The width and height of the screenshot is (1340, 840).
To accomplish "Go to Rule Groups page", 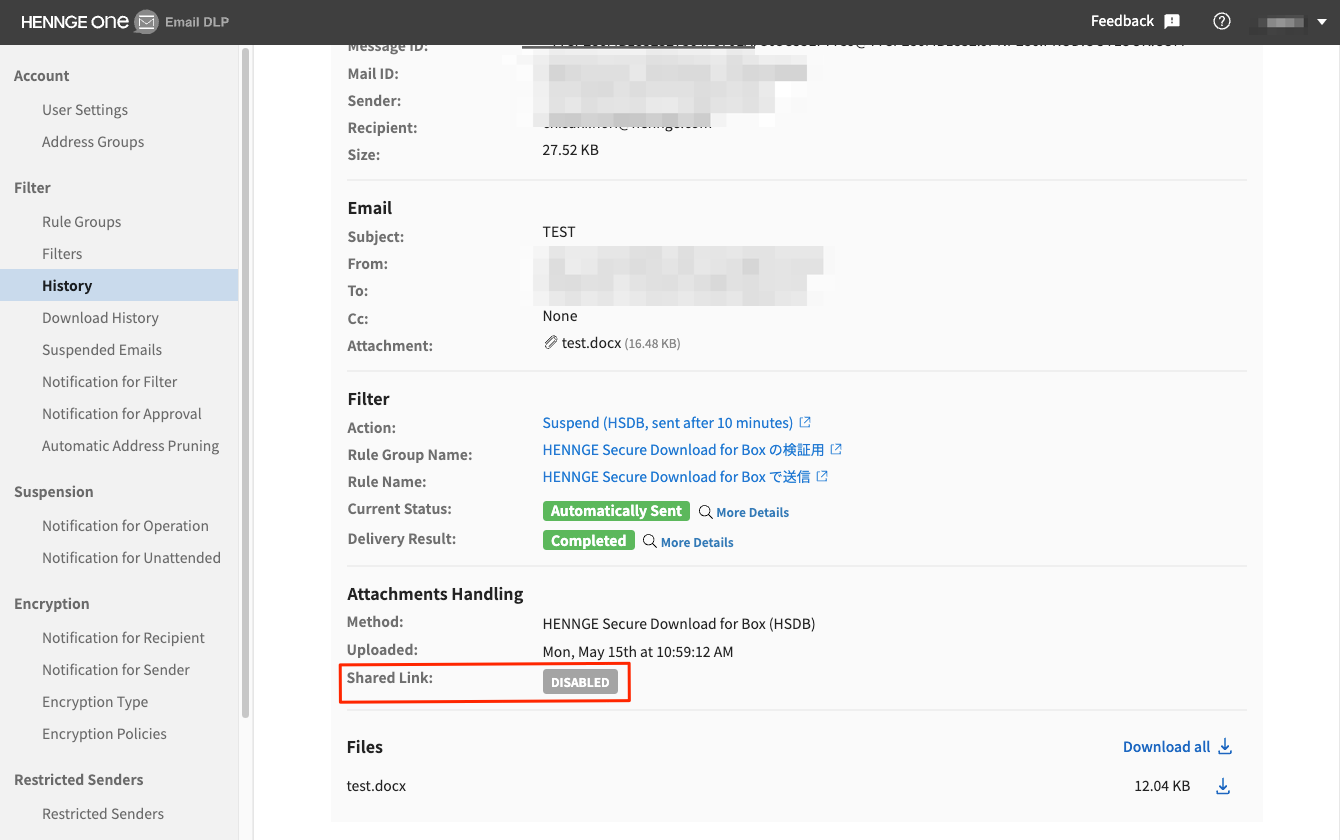I will click(81, 222).
